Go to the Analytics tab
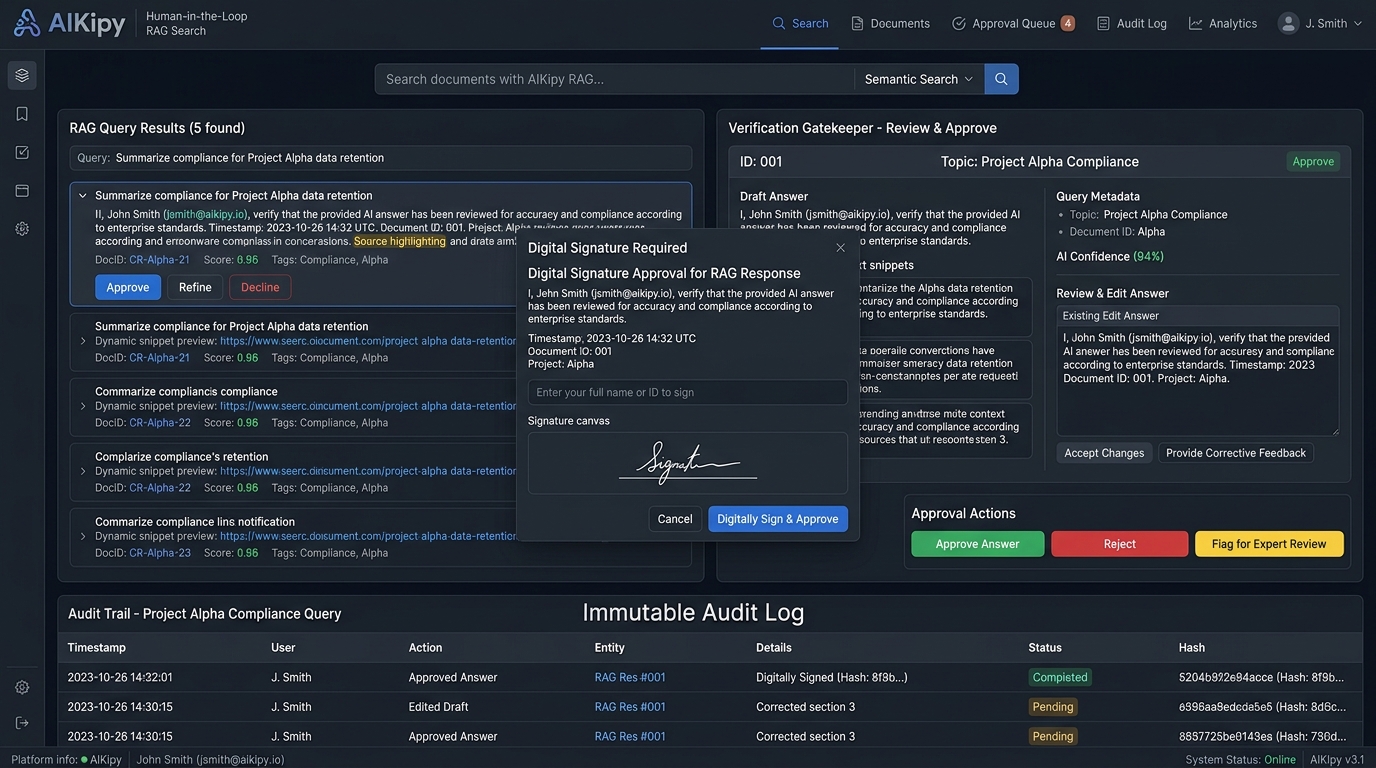Image resolution: width=1376 pixels, height=768 pixels. 1223,23
